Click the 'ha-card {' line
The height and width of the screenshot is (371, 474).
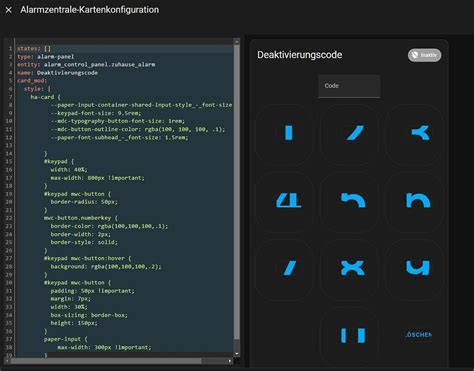pos(46,97)
